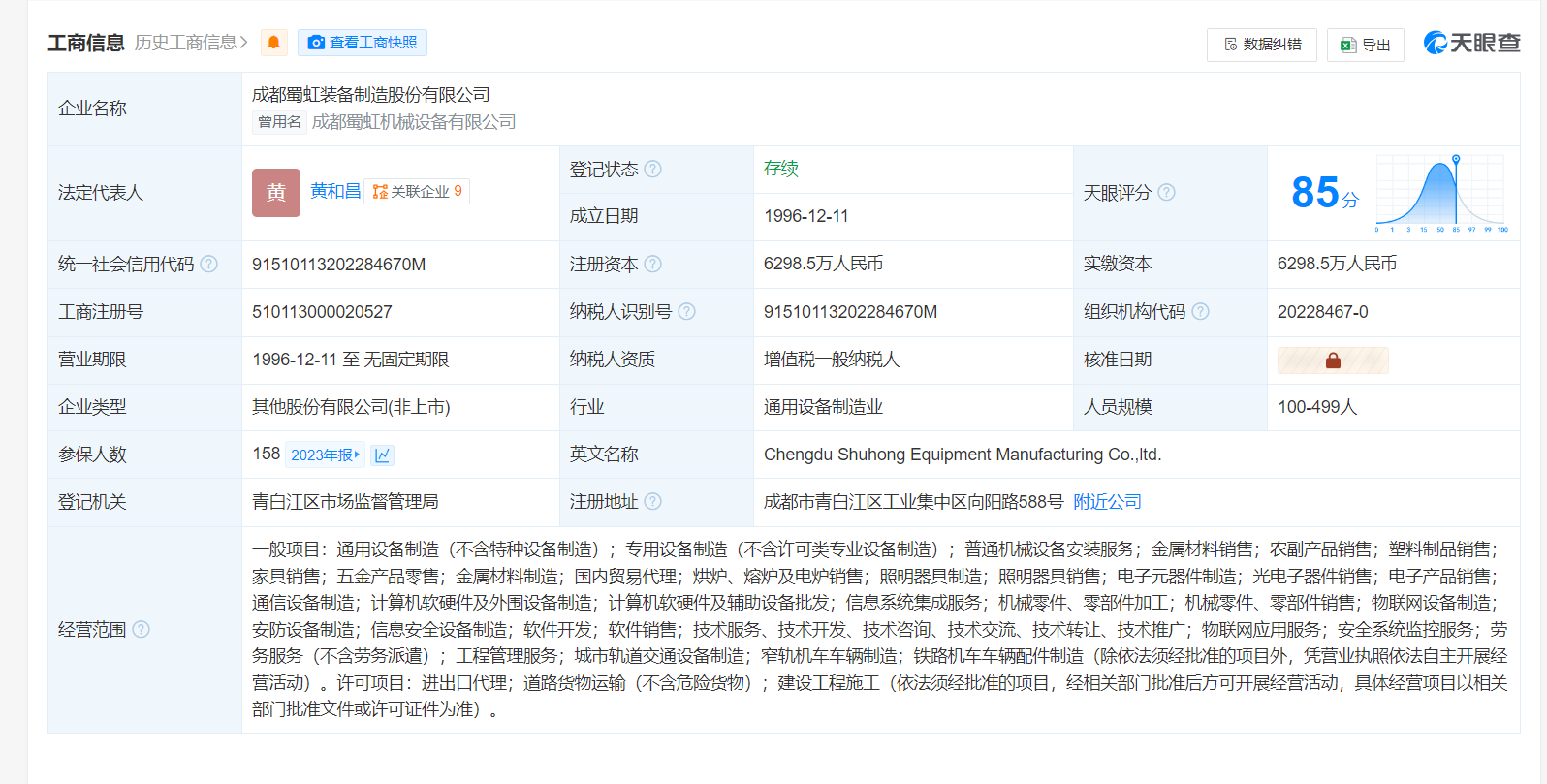Screen dimensions: 1547x784
Task: Click organization code 20228467-0
Action: click(1323, 312)
